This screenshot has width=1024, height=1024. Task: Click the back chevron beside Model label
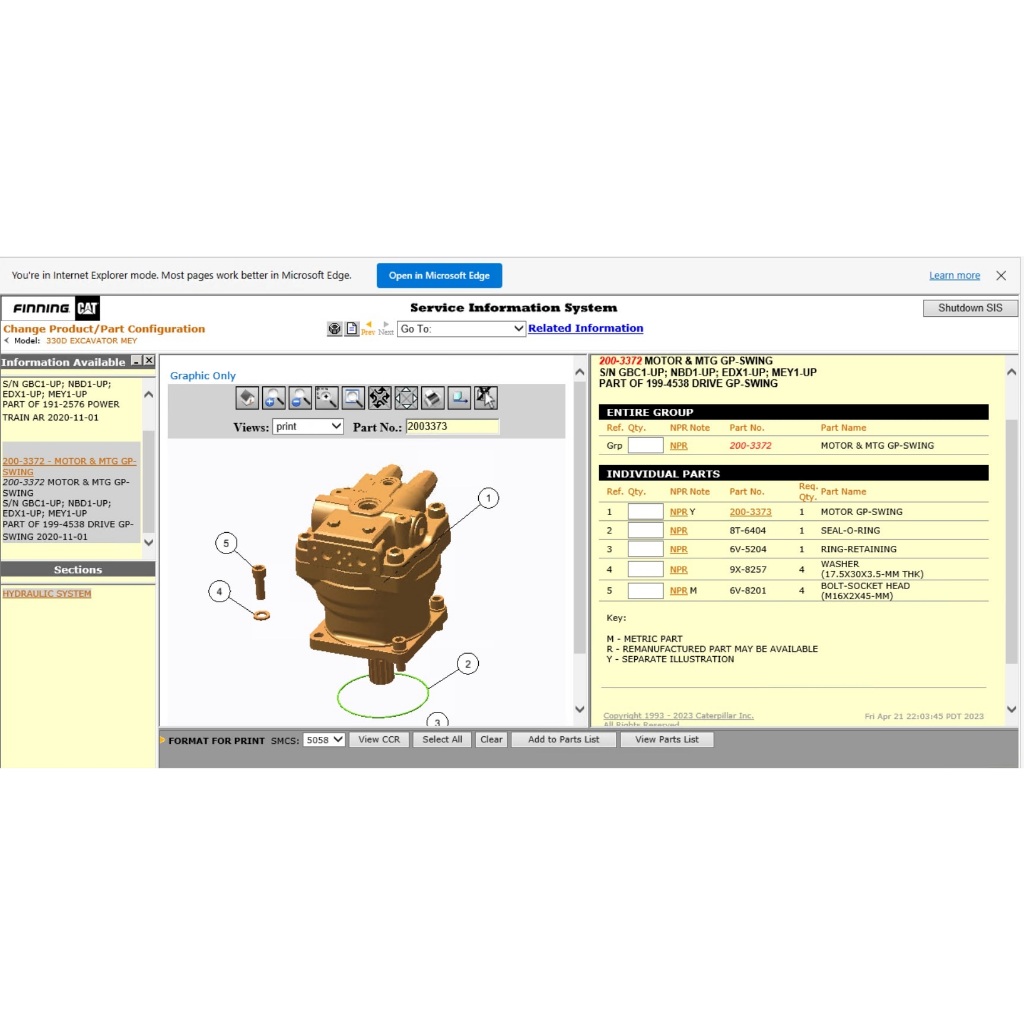pos(7,340)
